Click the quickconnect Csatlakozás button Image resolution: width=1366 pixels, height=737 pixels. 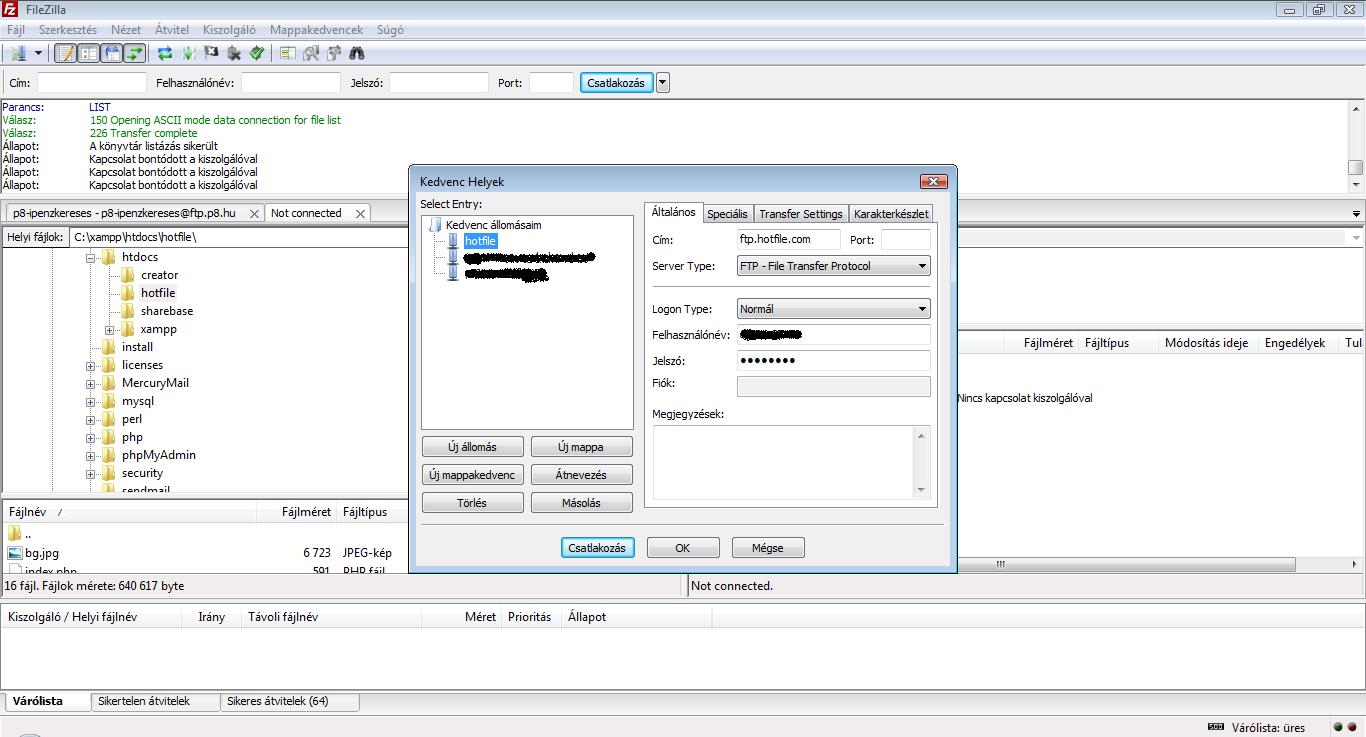point(616,83)
